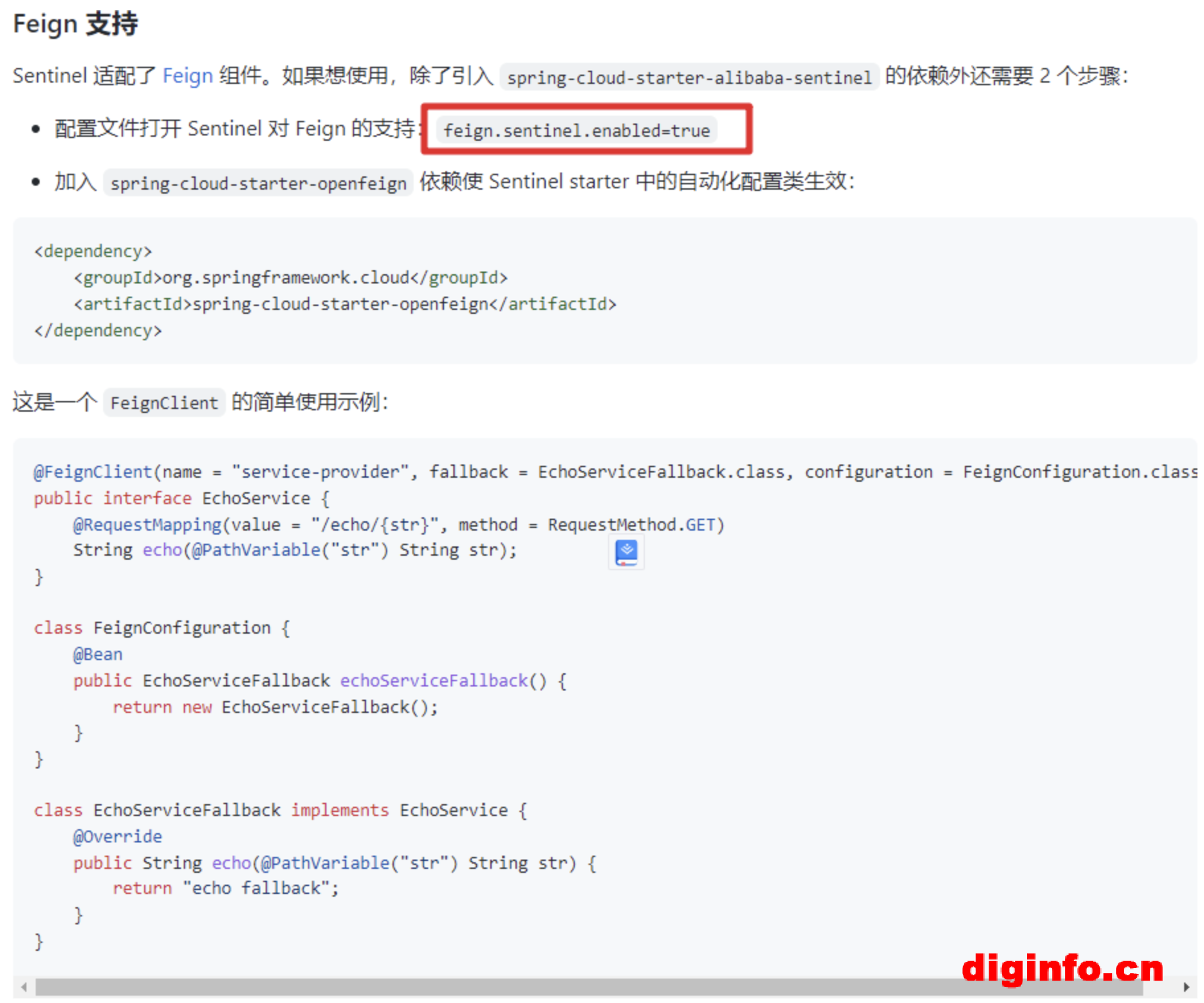Screen dimensions: 1204x1003
Task: Click the artifactId 'spring-cloud-starter-openfeign' XML line
Action: pyautogui.click(x=345, y=304)
